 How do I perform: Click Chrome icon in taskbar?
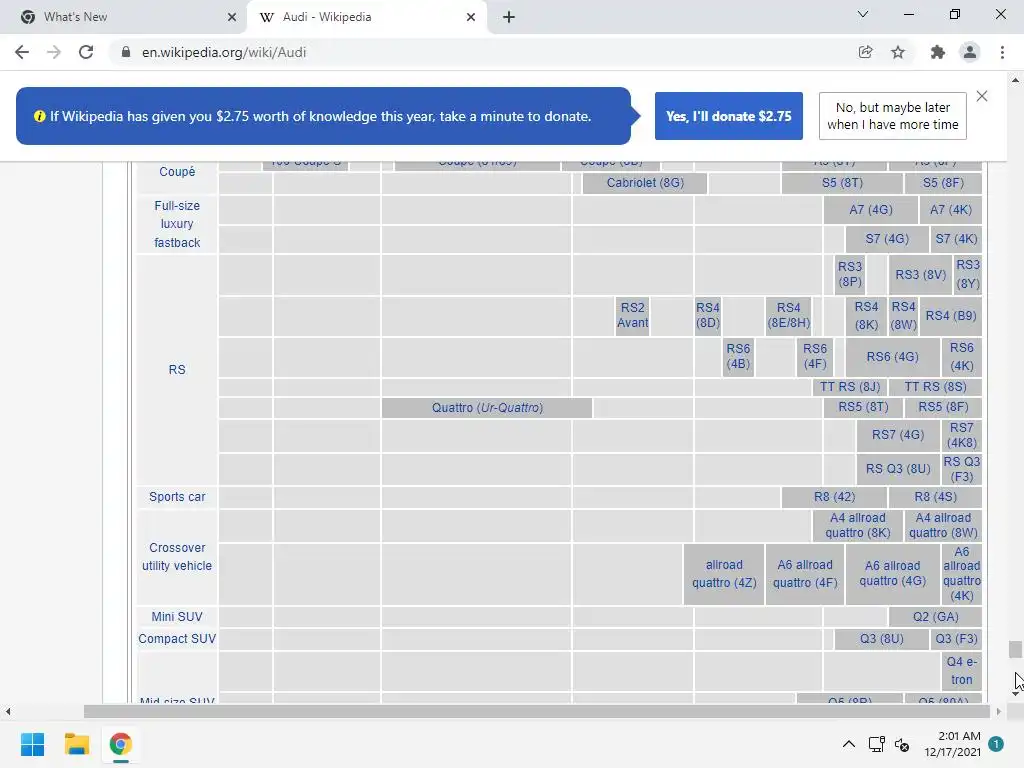pyautogui.click(x=121, y=744)
